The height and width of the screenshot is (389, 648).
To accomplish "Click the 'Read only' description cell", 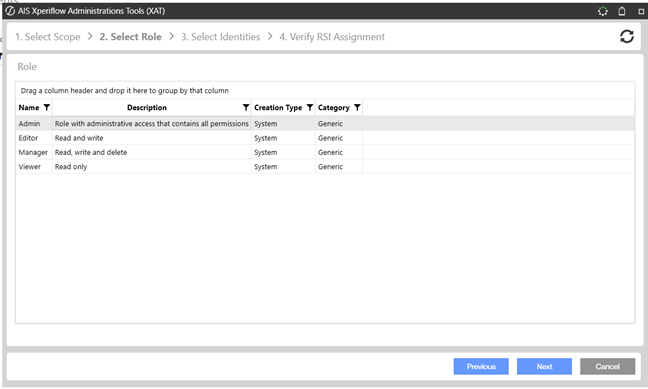I will [152, 167].
